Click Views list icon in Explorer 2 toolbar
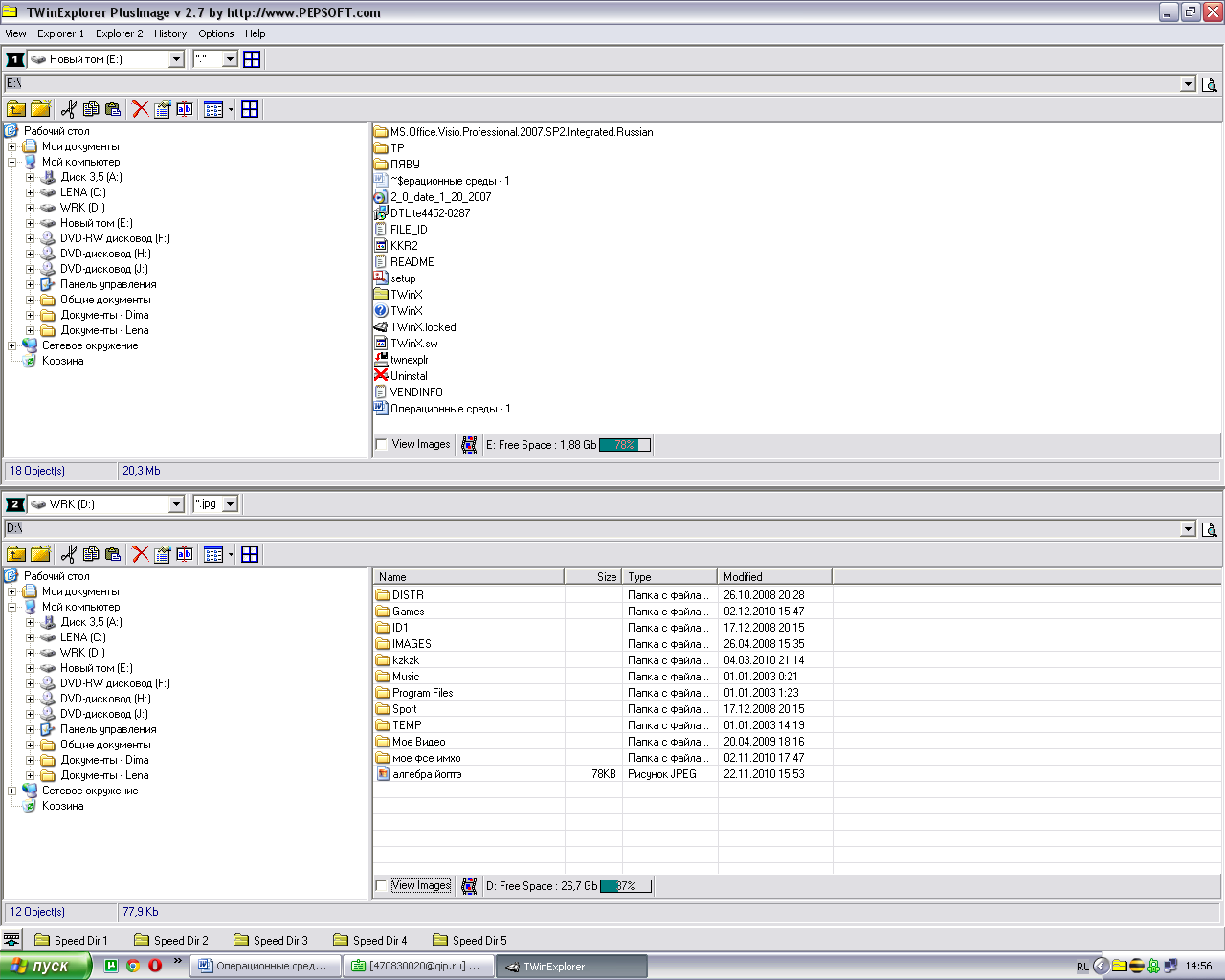The width and height of the screenshot is (1225, 980). pos(213,554)
